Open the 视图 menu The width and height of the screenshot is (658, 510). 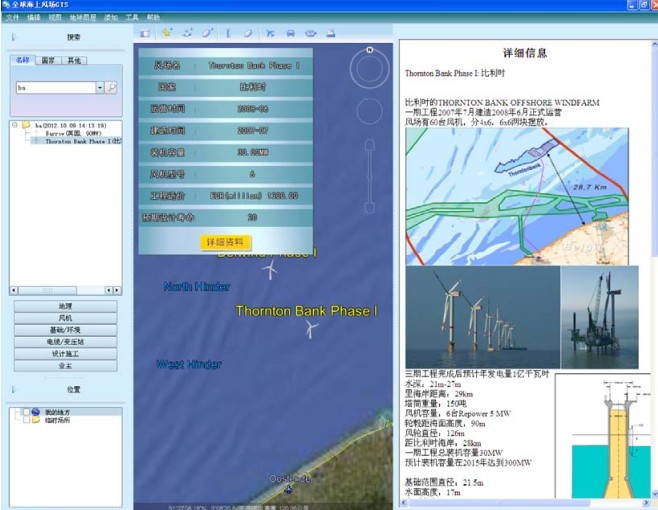[x=55, y=18]
